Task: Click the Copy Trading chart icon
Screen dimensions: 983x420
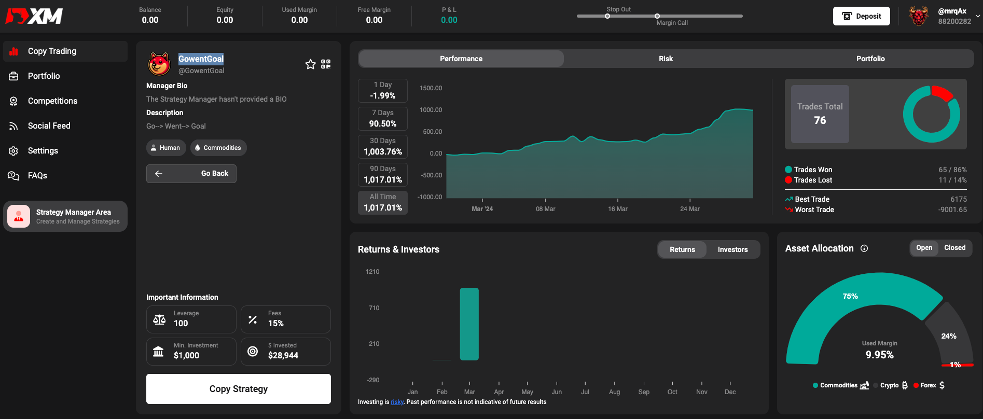Action: (14, 51)
